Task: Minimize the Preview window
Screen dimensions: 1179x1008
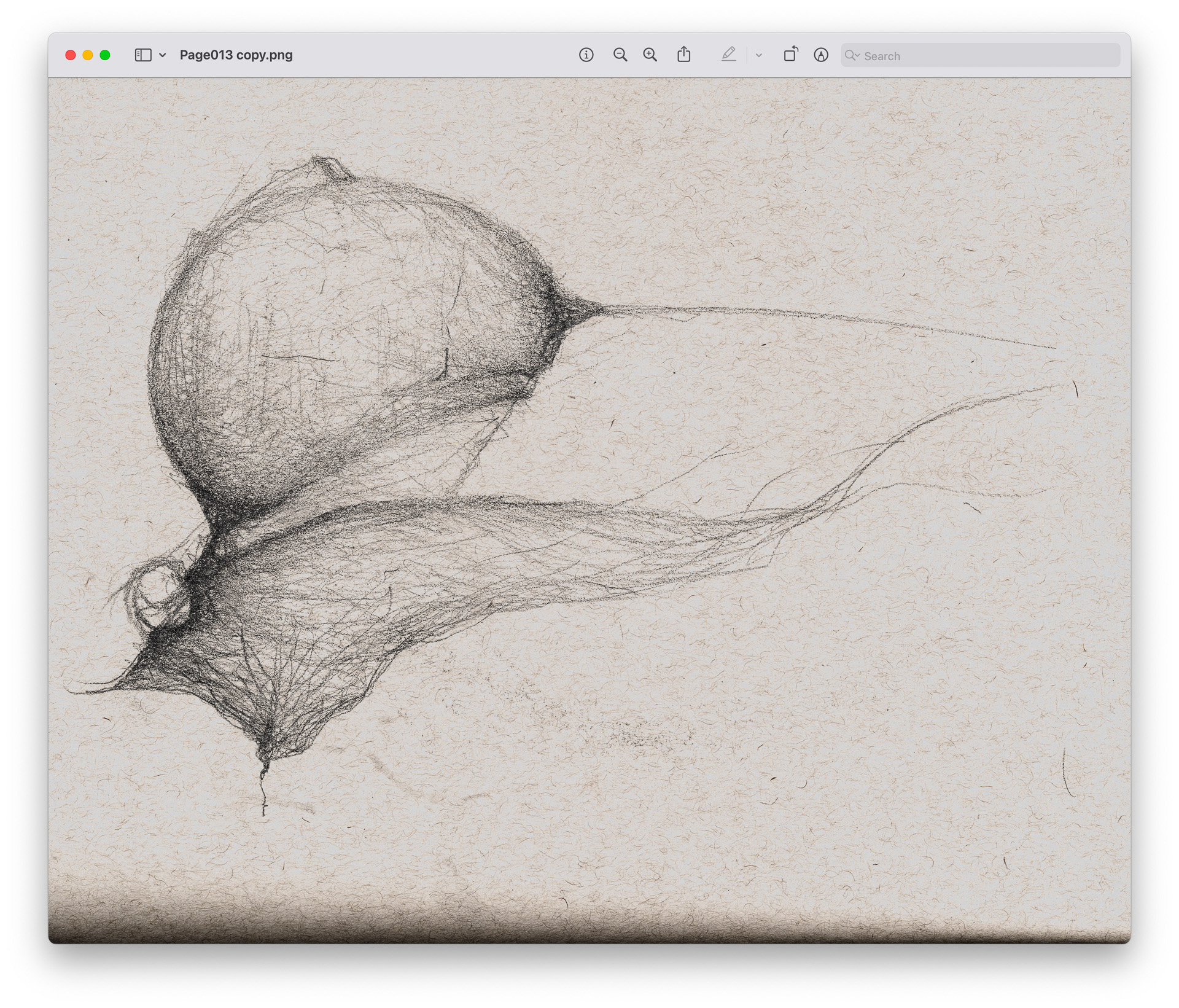Action: 88,55
